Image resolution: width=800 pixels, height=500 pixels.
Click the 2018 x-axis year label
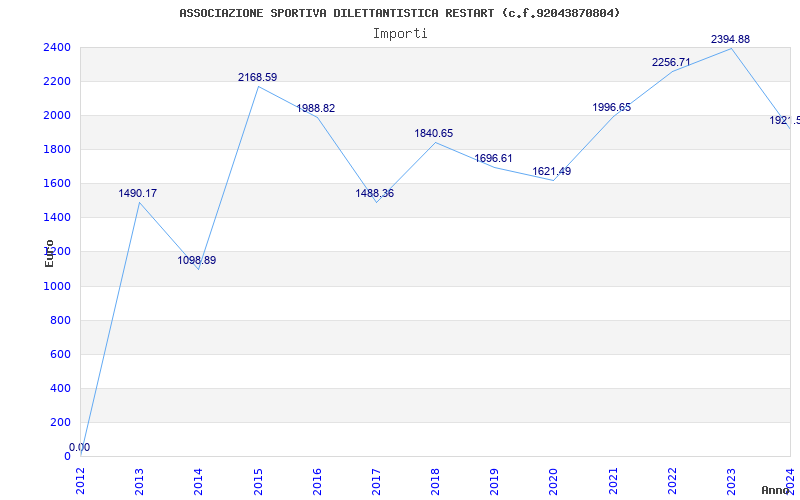point(435,481)
